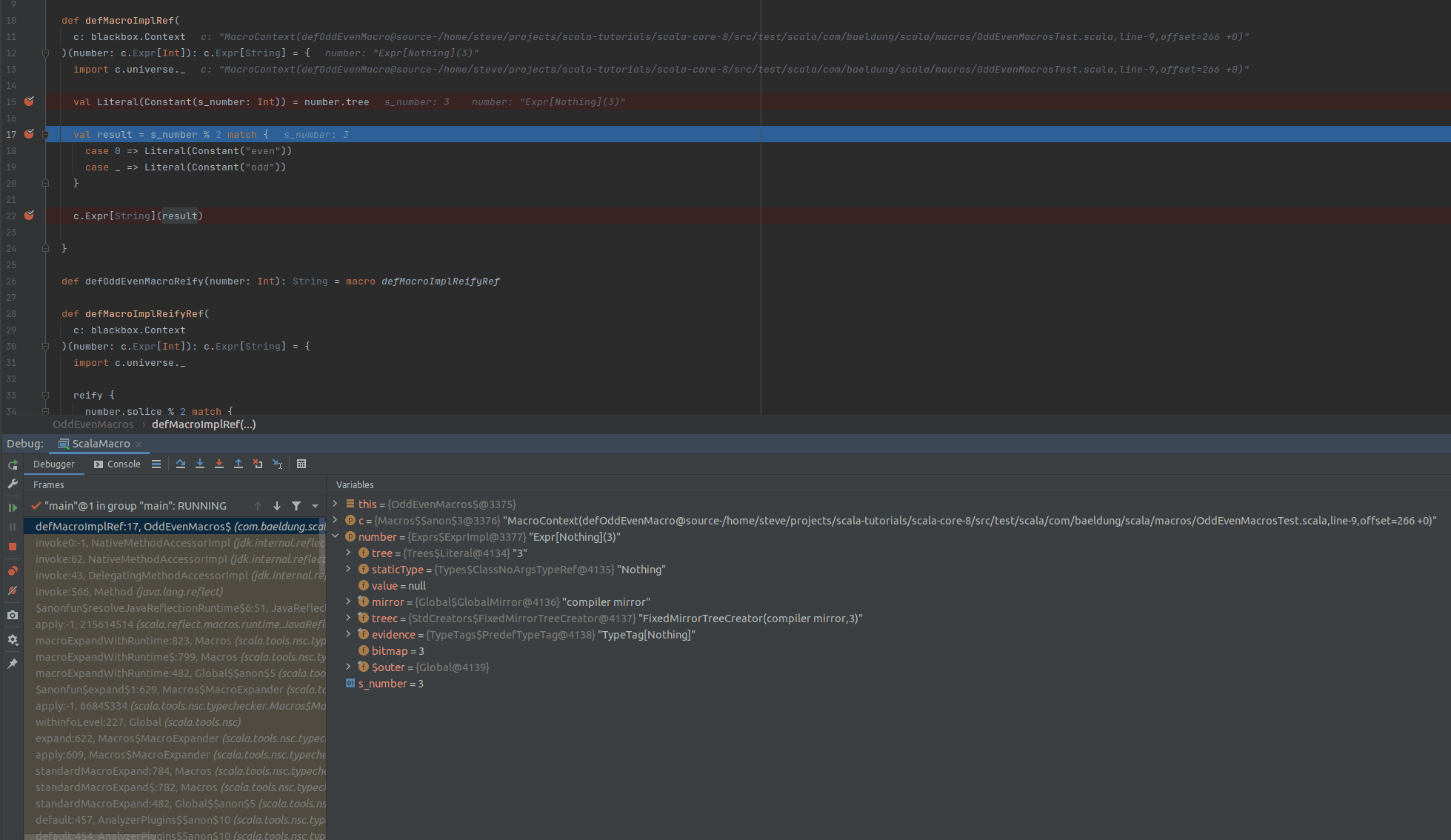1451x840 pixels.
Task: Expand the 'this' variable node
Action: click(x=336, y=504)
